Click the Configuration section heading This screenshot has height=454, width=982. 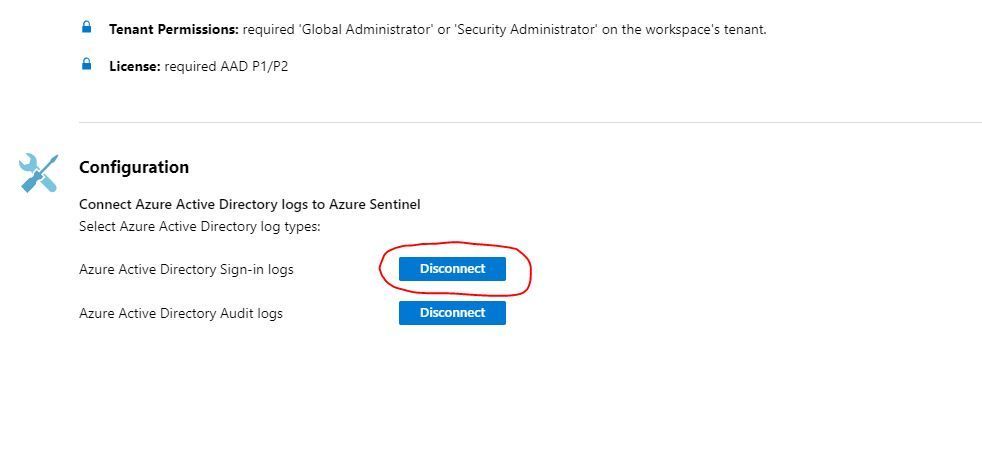coord(134,167)
